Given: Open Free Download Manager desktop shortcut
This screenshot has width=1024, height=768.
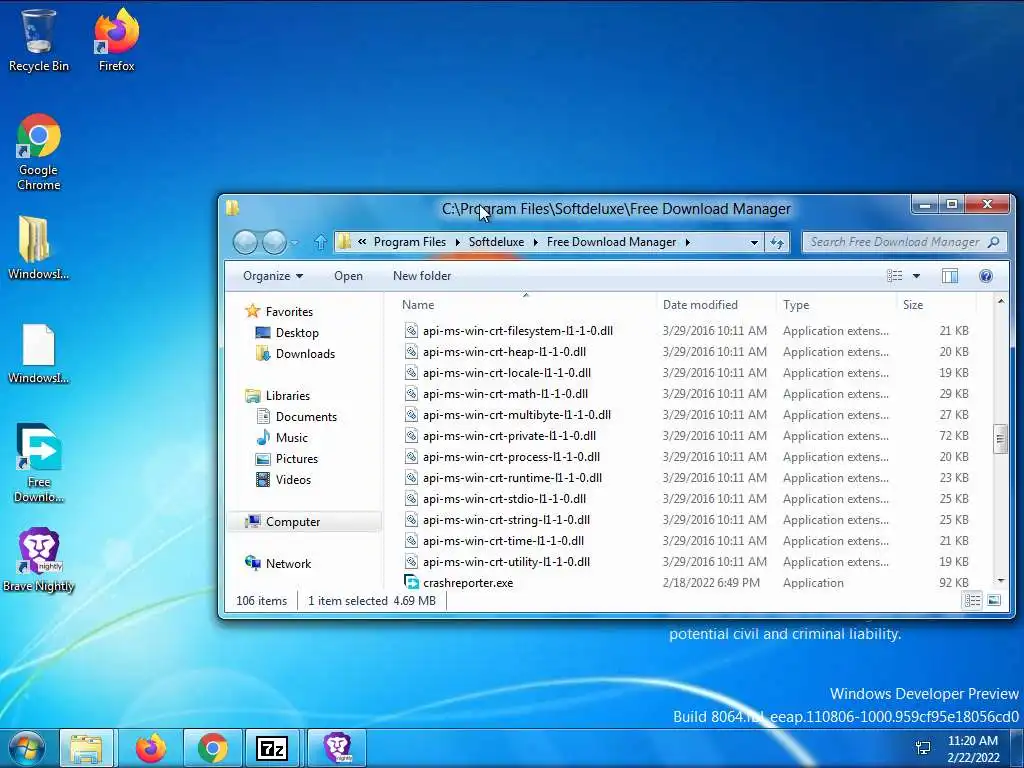Looking at the screenshot, I should (x=39, y=463).
